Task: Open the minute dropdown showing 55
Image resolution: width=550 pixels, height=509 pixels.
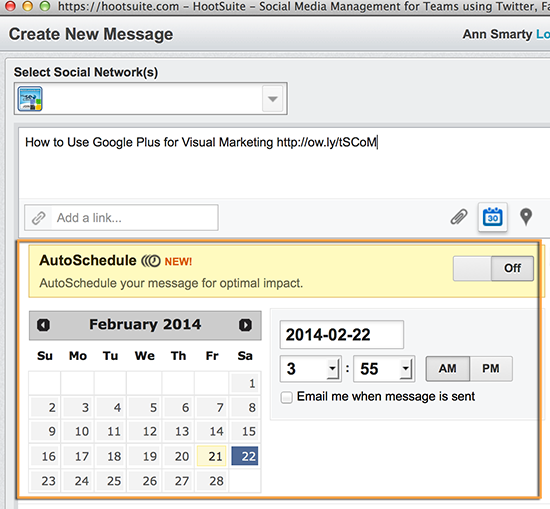Action: click(384, 369)
